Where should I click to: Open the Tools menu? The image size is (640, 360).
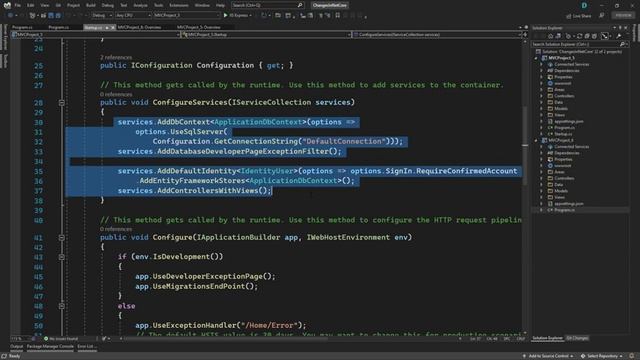[158, 5]
